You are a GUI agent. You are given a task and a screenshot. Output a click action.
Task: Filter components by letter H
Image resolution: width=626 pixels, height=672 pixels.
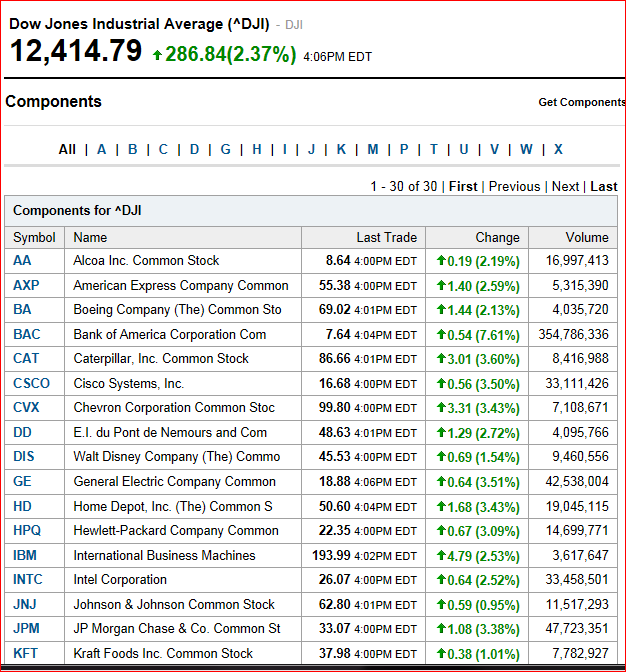[257, 149]
